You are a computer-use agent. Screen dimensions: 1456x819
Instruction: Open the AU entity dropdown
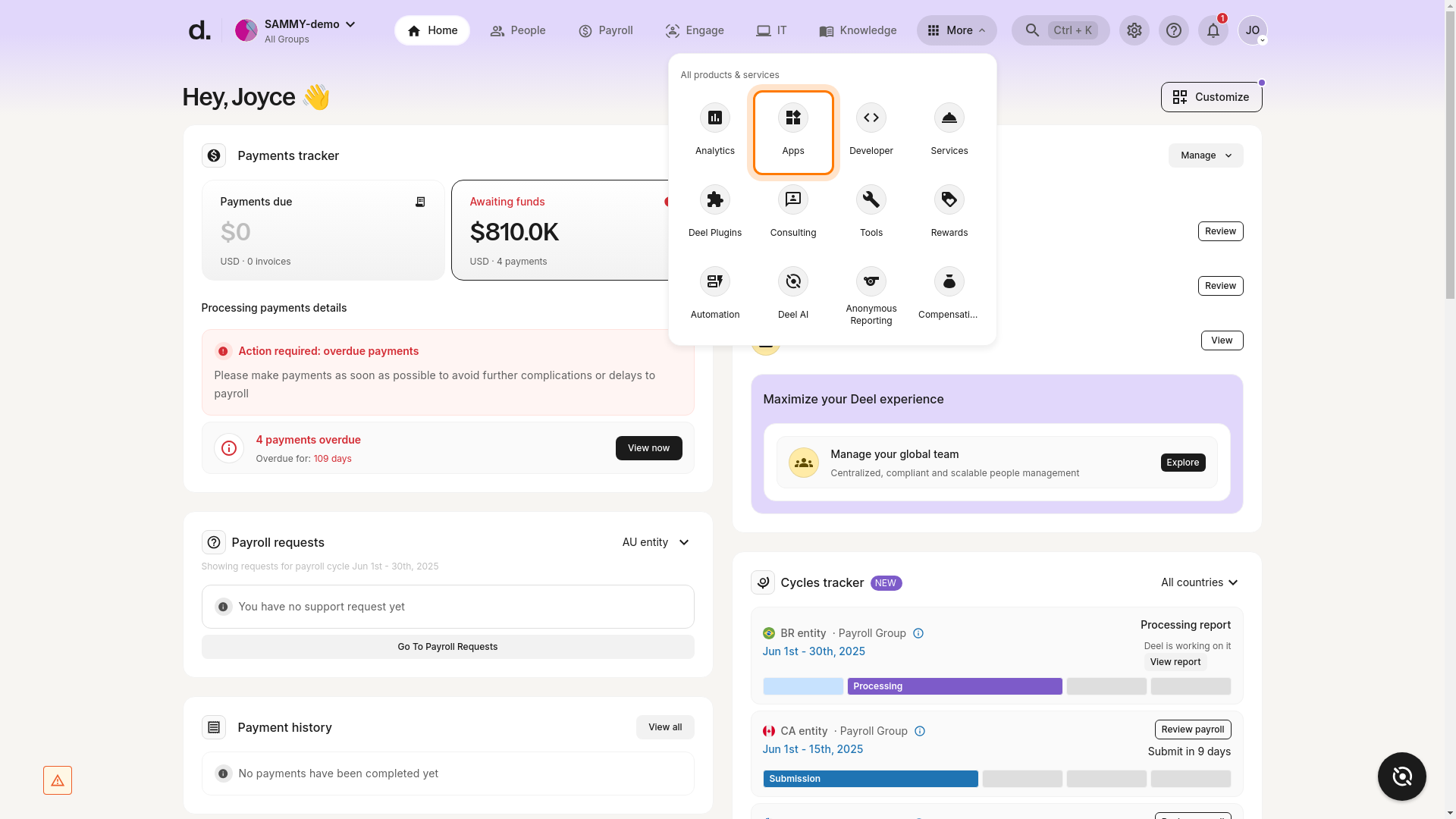(655, 542)
